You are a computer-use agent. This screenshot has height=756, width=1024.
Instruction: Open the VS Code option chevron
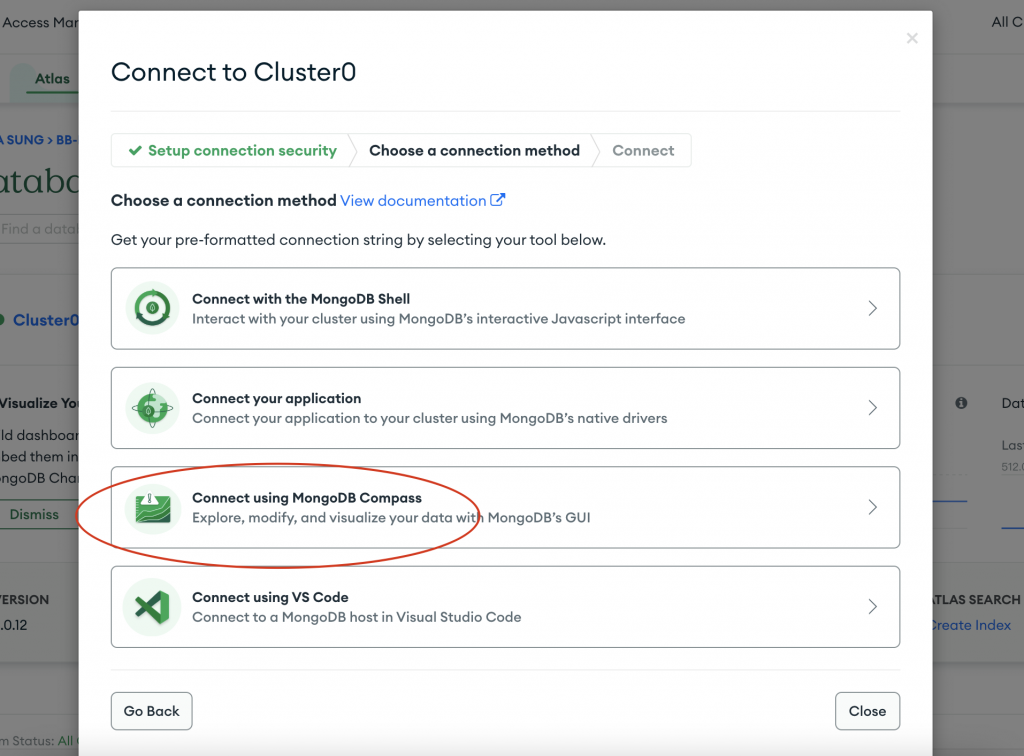tap(872, 606)
